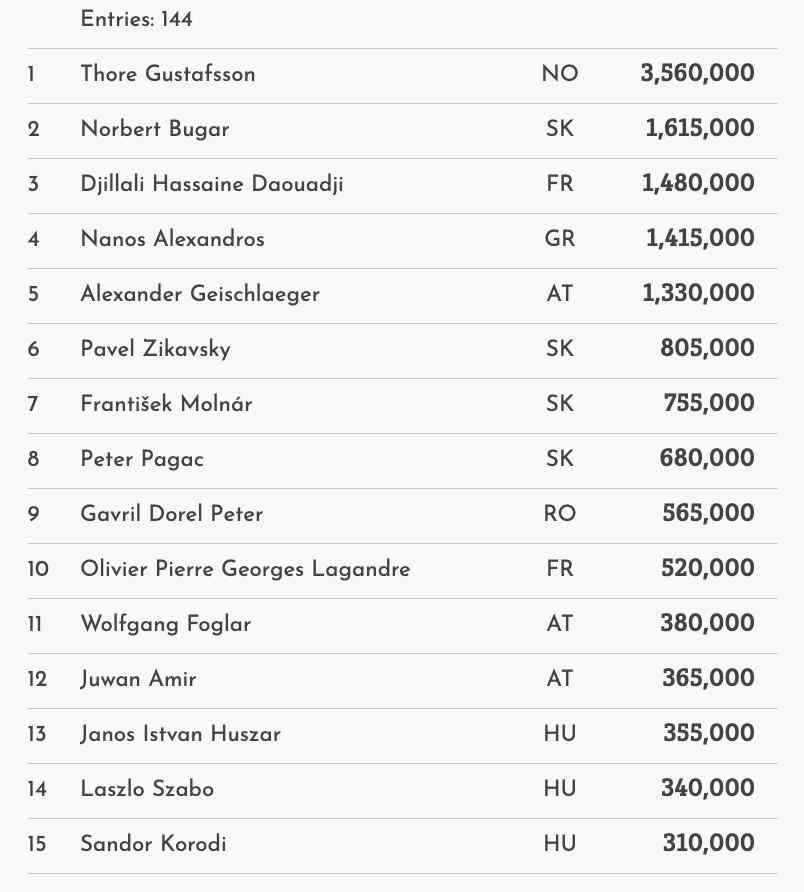The width and height of the screenshot is (804, 892).
Task: Open Djillali Hassaine Daouadji's entry
Action: click(212, 184)
